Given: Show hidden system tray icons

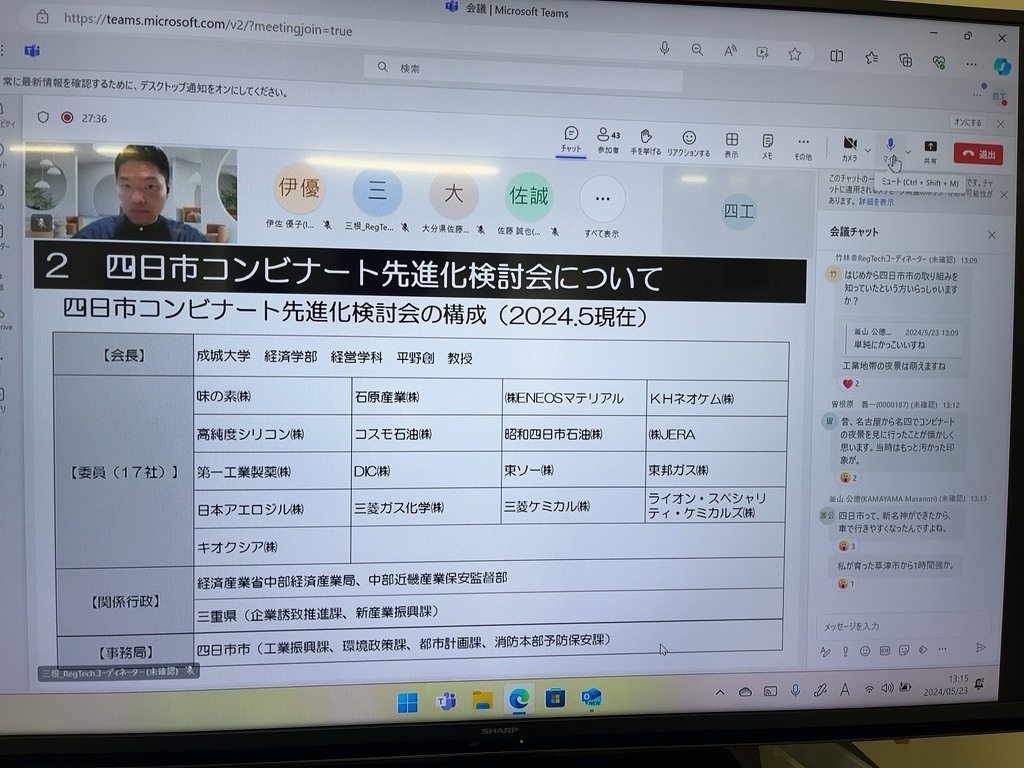Looking at the screenshot, I should pos(720,692).
